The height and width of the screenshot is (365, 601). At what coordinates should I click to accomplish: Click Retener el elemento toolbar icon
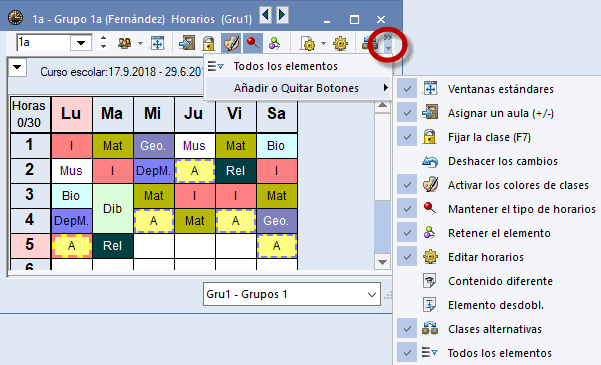pos(274,43)
